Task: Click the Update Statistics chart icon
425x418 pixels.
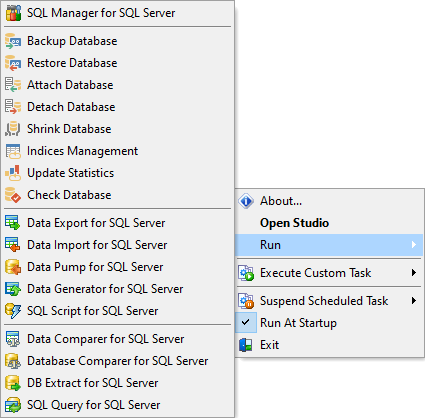Action: click(13, 173)
